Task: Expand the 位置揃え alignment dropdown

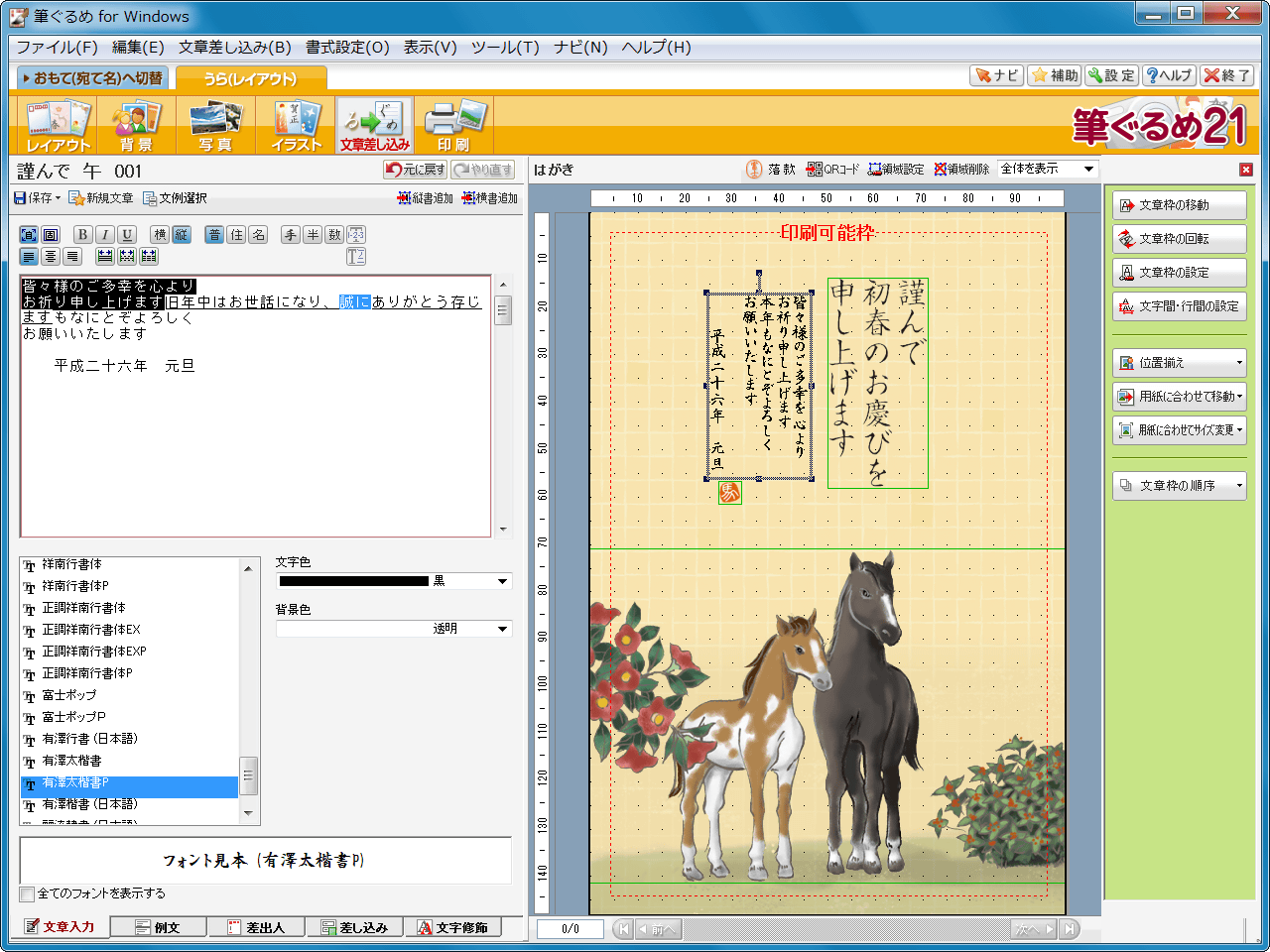Action: tap(1179, 363)
